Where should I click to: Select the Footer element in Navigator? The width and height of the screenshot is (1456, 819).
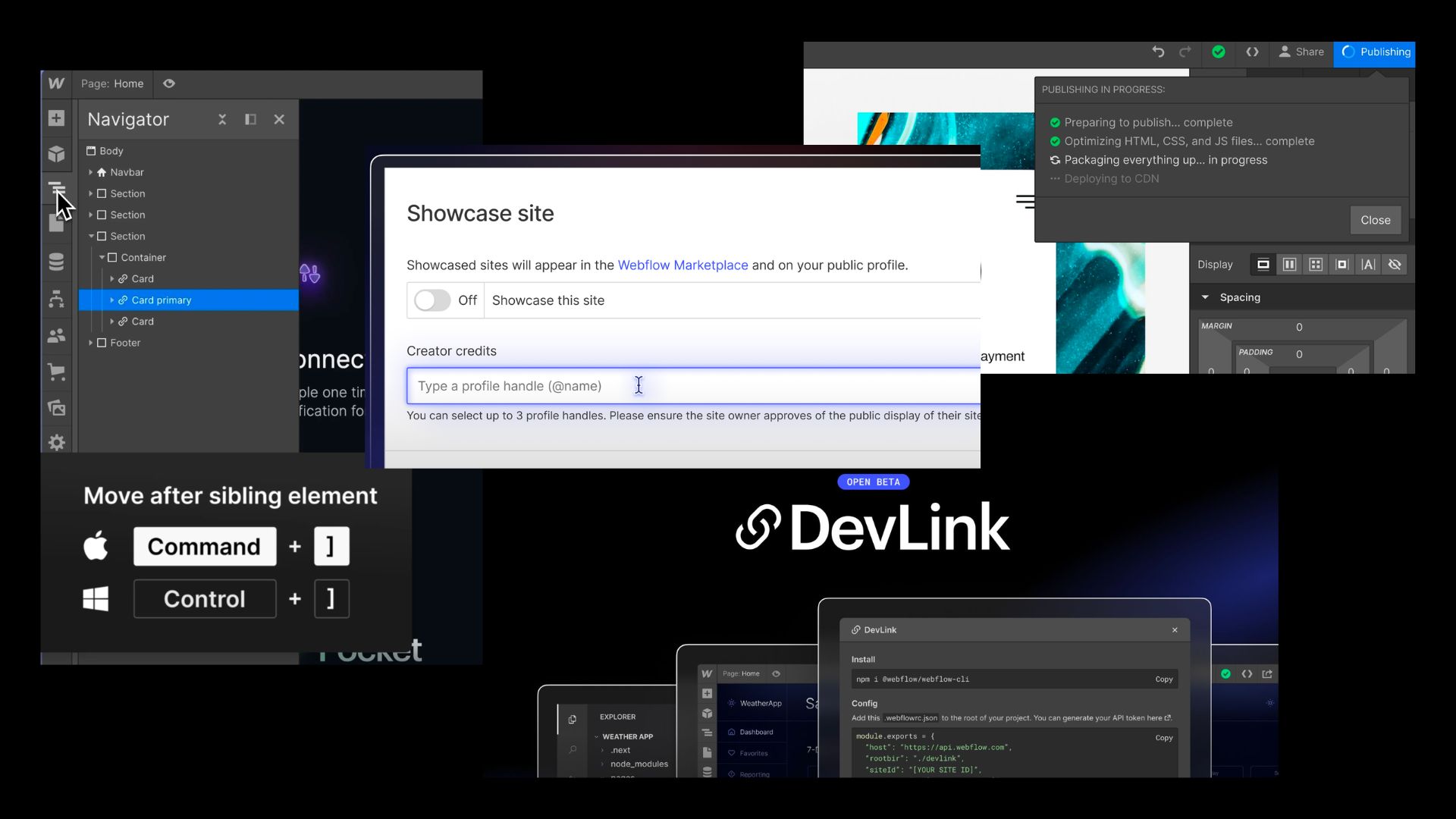point(125,343)
